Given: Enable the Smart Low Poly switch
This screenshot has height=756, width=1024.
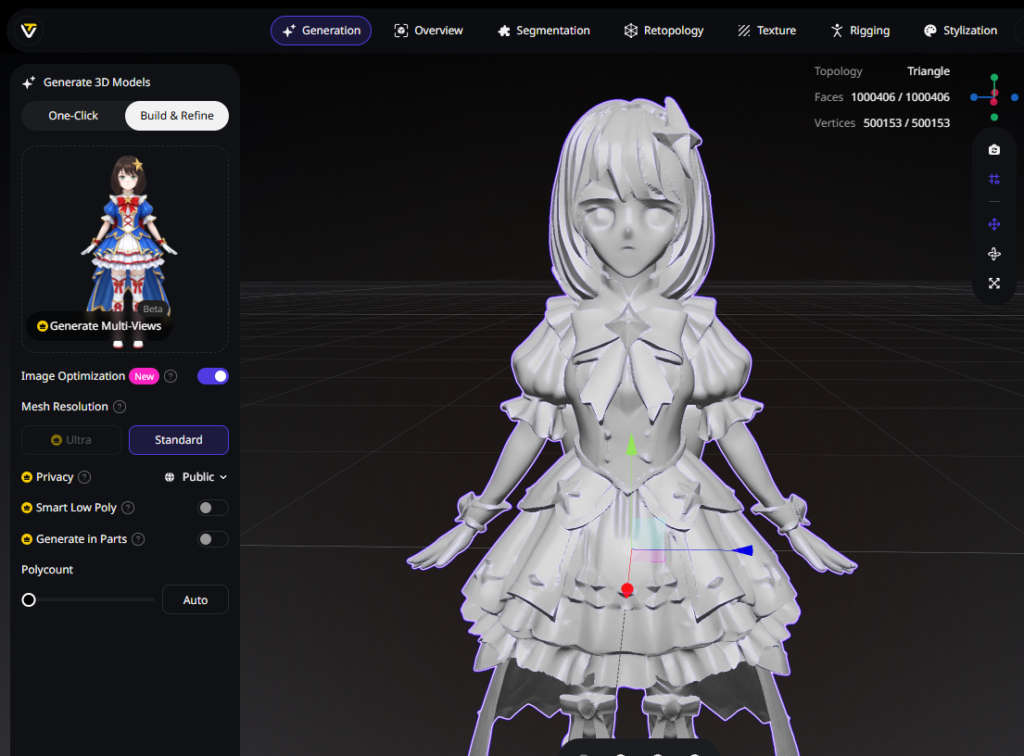Looking at the screenshot, I should coord(212,508).
